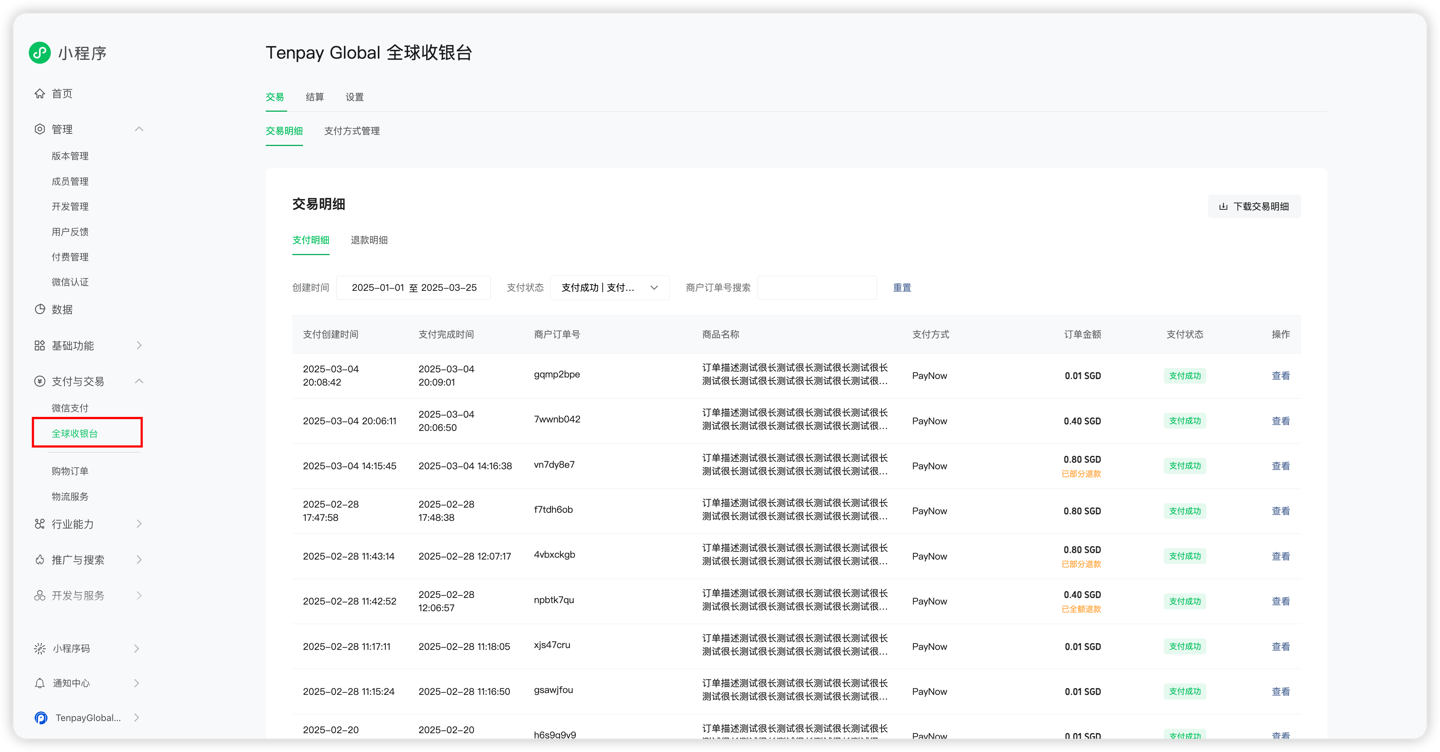Viewport: 1440px width, 752px height.
Task: Click the 小程序码 icon in sidebar
Action: 40,649
